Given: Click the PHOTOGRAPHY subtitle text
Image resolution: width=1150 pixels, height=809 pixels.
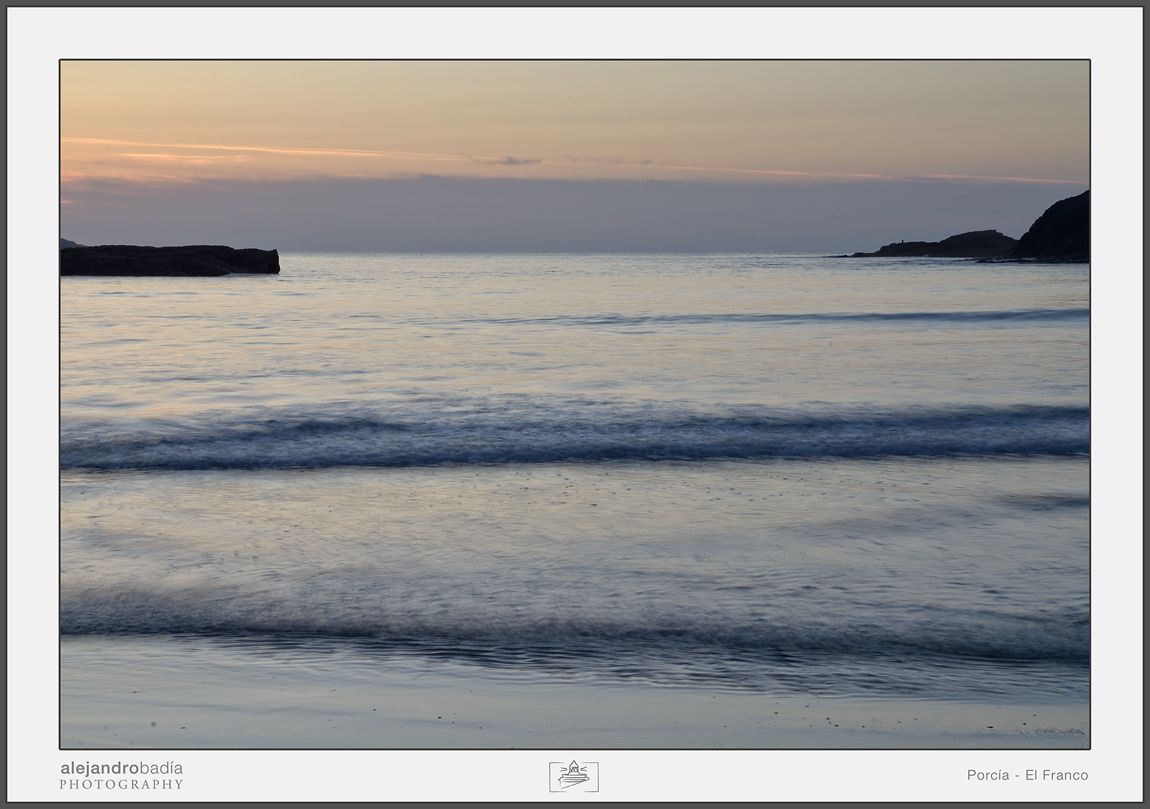Looking at the screenshot, I should (122, 785).
